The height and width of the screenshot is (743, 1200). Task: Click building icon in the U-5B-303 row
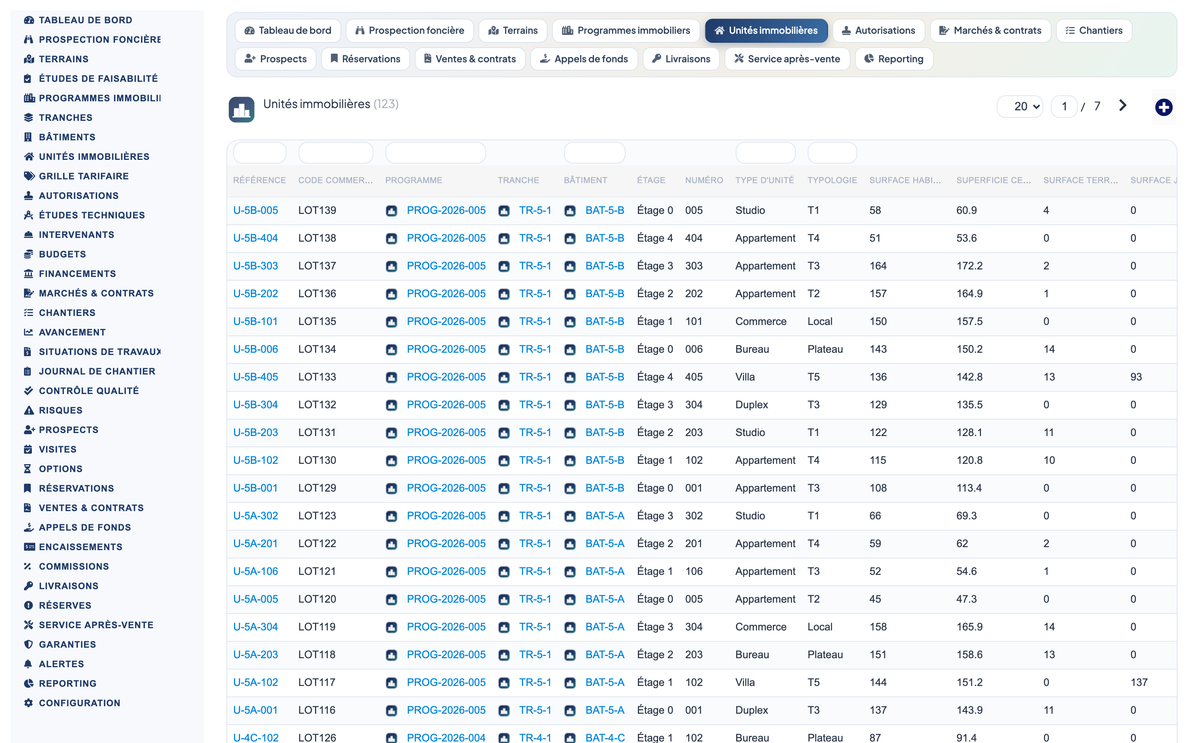tap(570, 266)
